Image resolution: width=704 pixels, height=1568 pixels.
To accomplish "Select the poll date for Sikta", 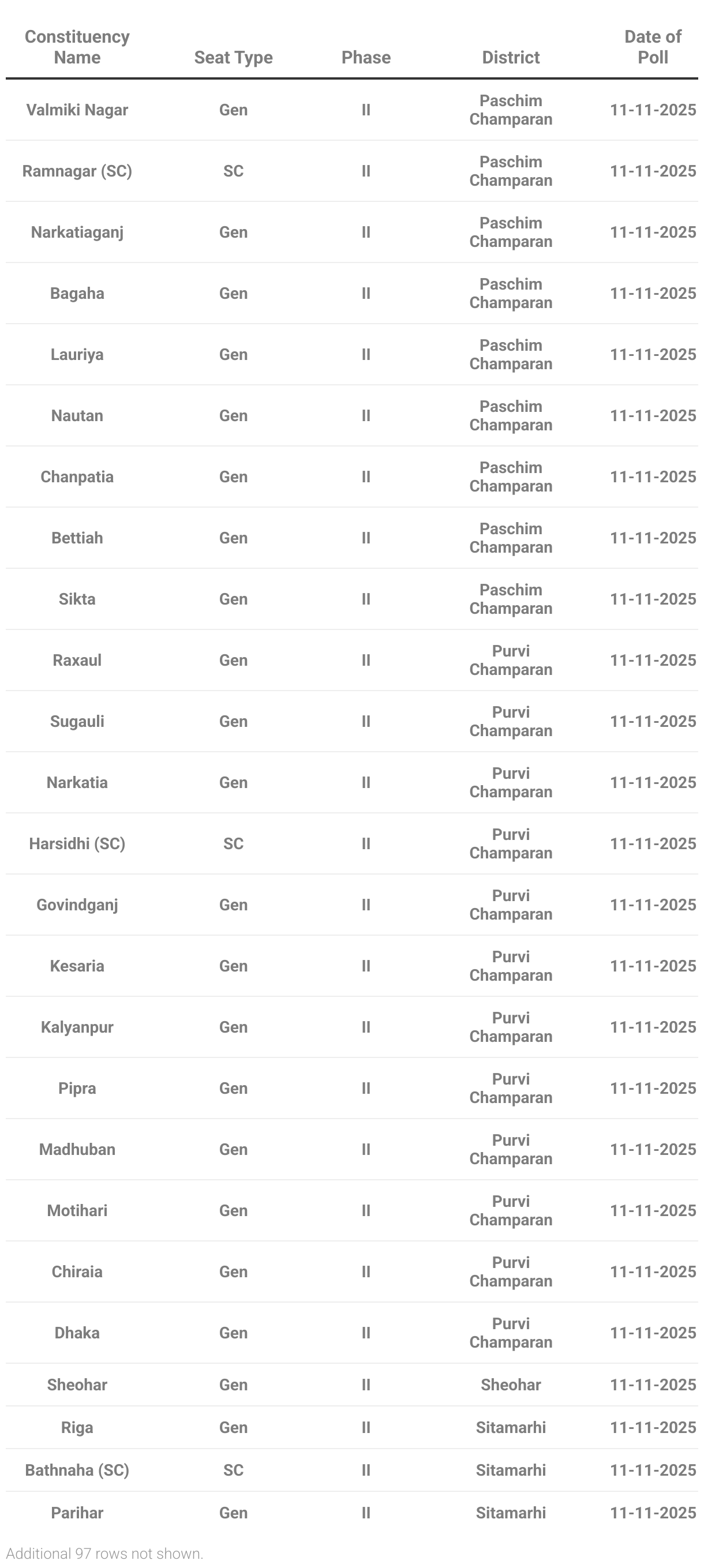I will coord(652,599).
